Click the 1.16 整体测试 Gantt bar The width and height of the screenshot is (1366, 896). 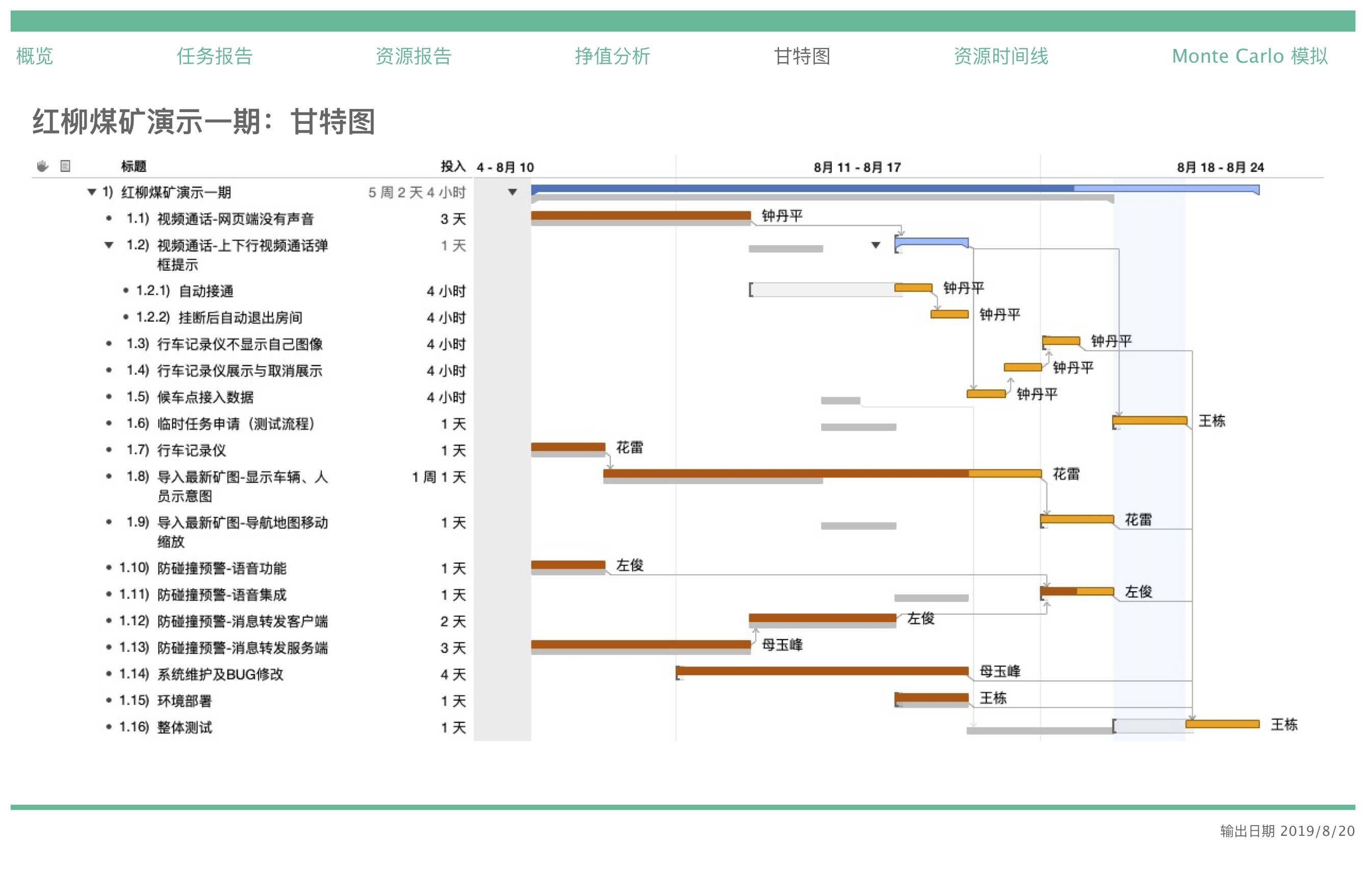coord(1222,724)
